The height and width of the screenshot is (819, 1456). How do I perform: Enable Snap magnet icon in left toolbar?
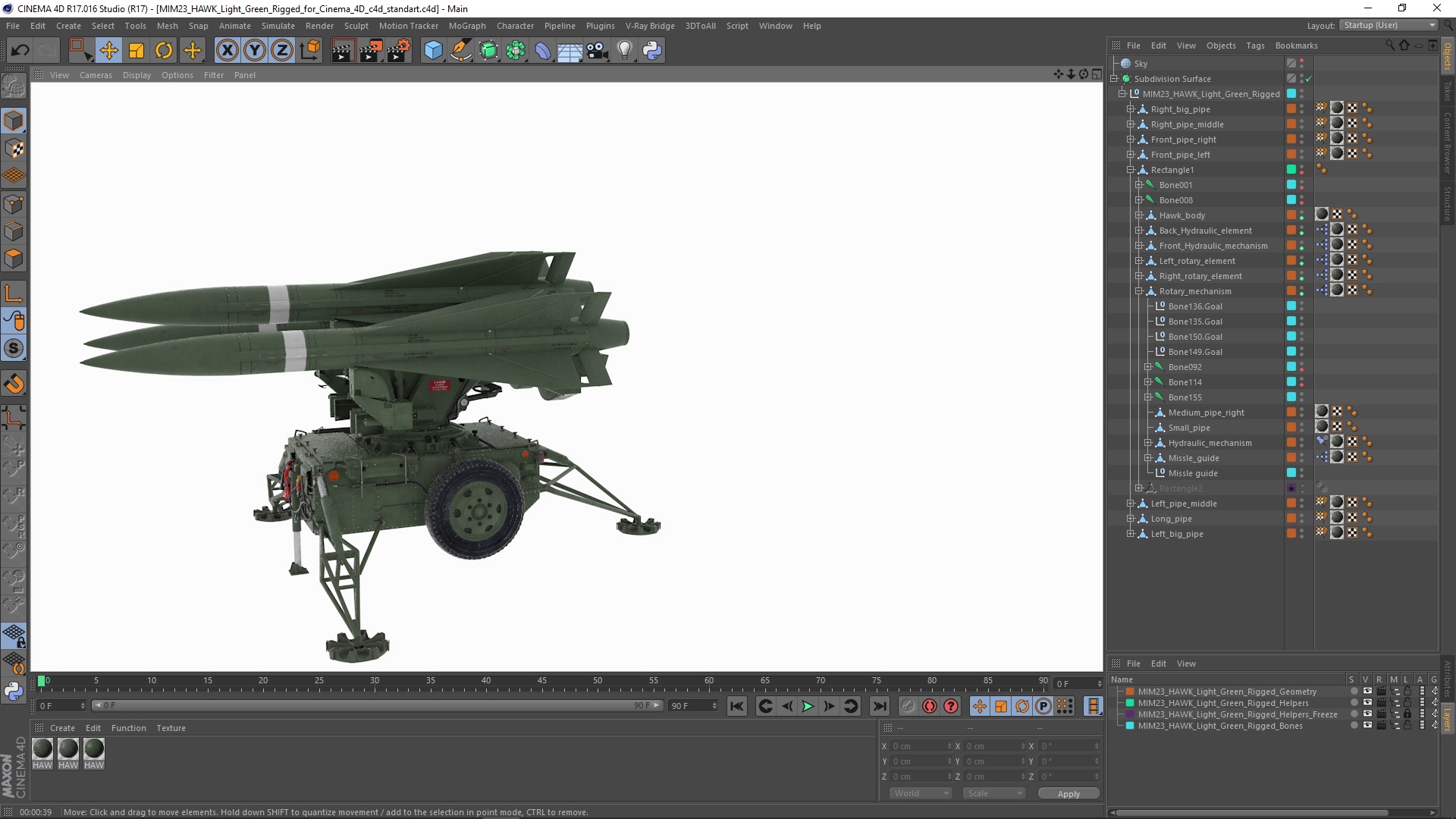coord(14,384)
